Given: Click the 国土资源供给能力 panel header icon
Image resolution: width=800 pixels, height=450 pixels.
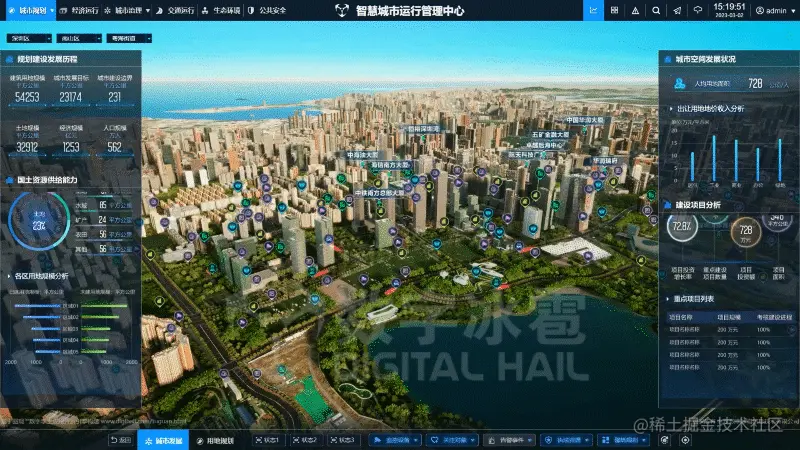Looking at the screenshot, I should [9, 180].
